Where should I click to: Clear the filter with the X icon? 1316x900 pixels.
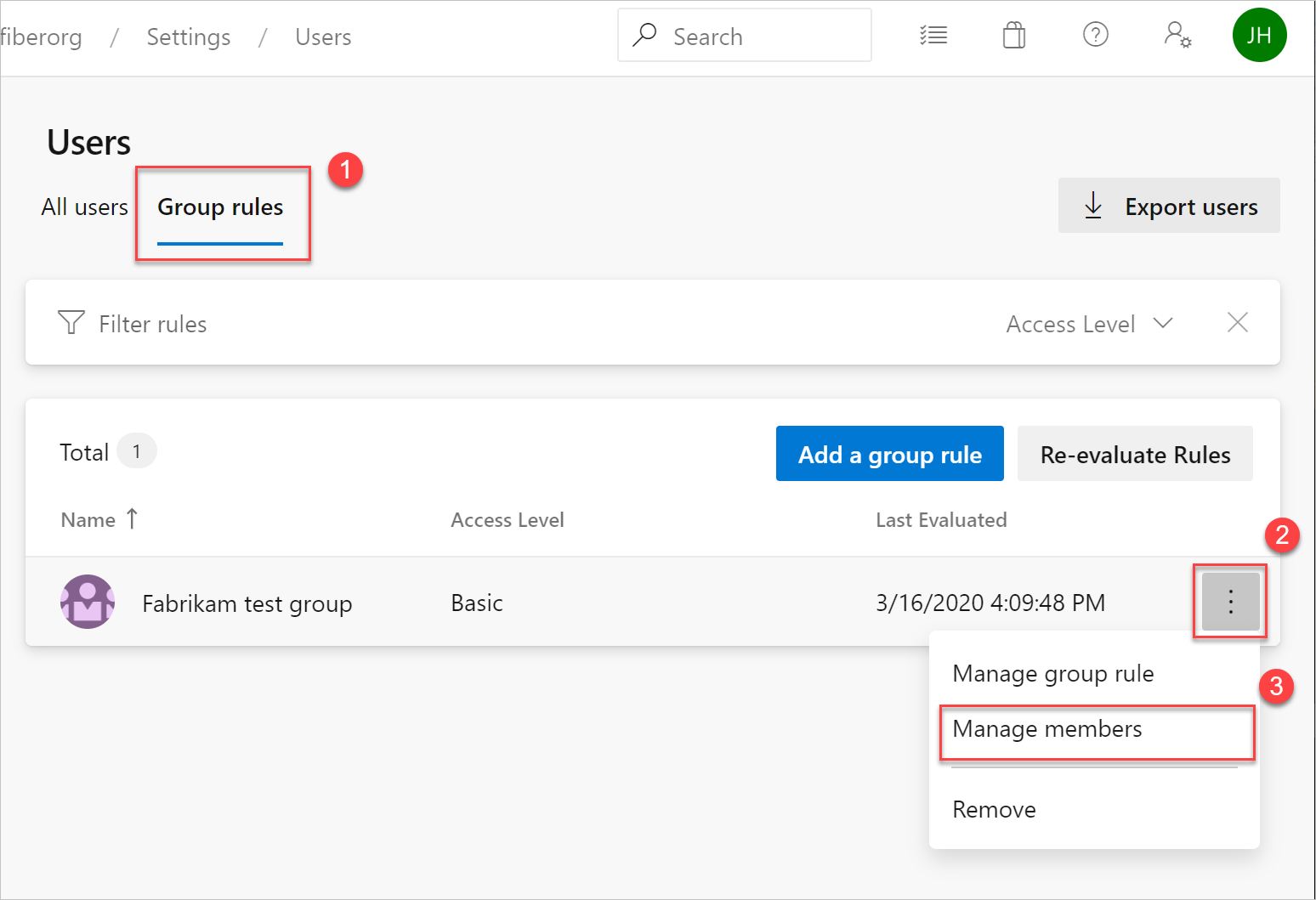(1238, 323)
